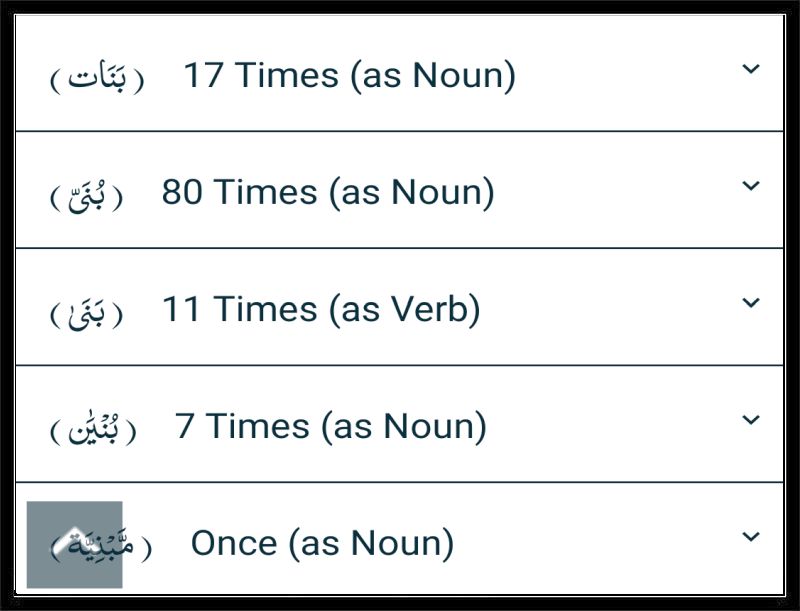This screenshot has height=611, width=800.
Task: Select the '17 Times (as Noun)' label
Action: pyautogui.click(x=349, y=76)
